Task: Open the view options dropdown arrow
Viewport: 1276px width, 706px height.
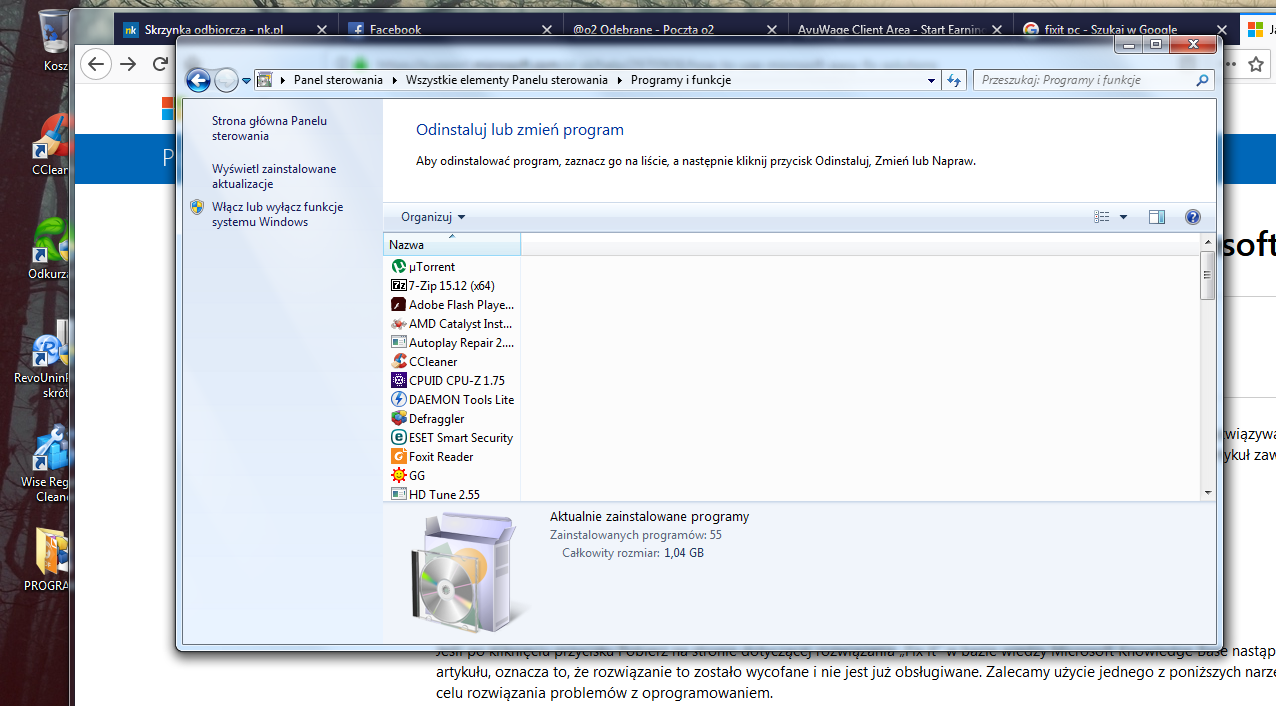Action: (x=1123, y=217)
